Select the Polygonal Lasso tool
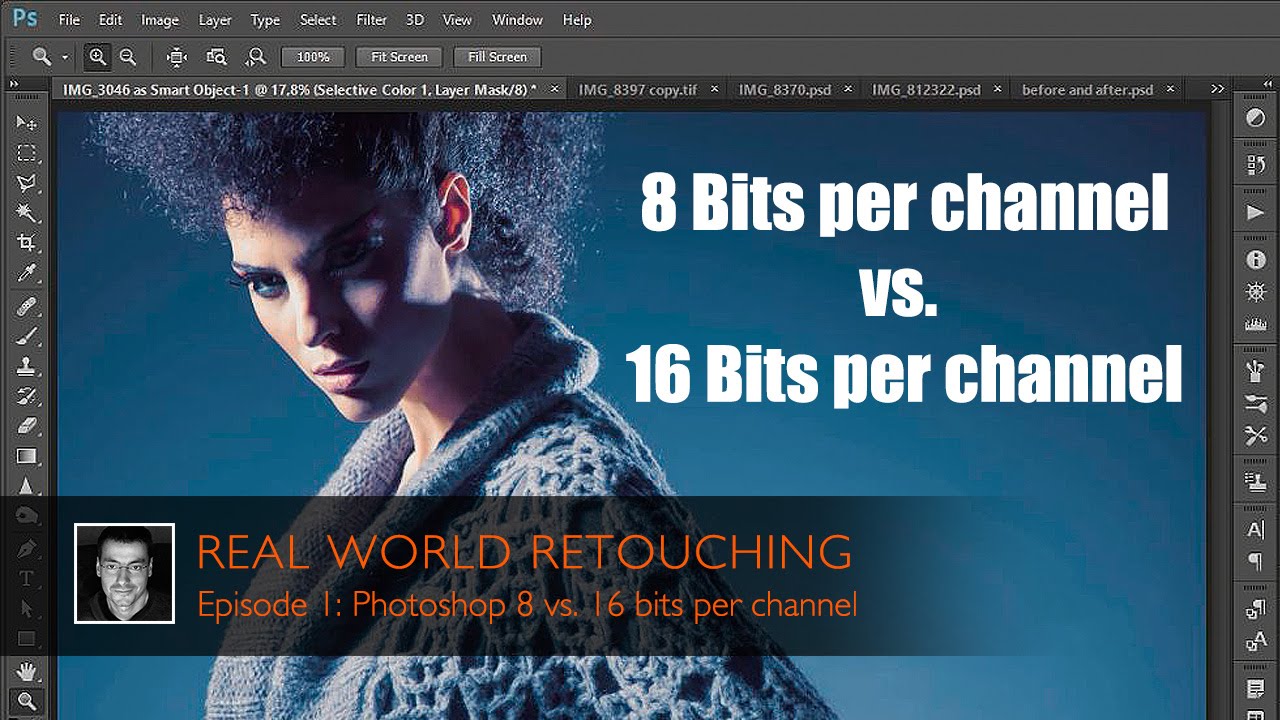 tap(27, 183)
